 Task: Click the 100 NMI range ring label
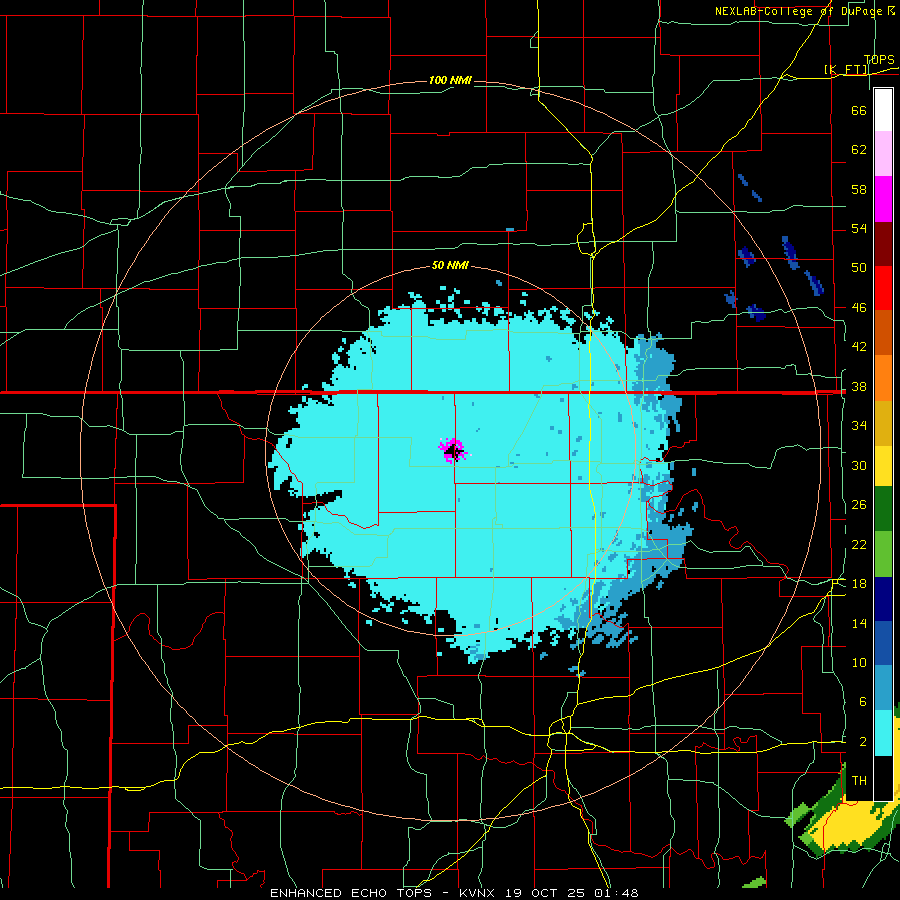pos(450,80)
